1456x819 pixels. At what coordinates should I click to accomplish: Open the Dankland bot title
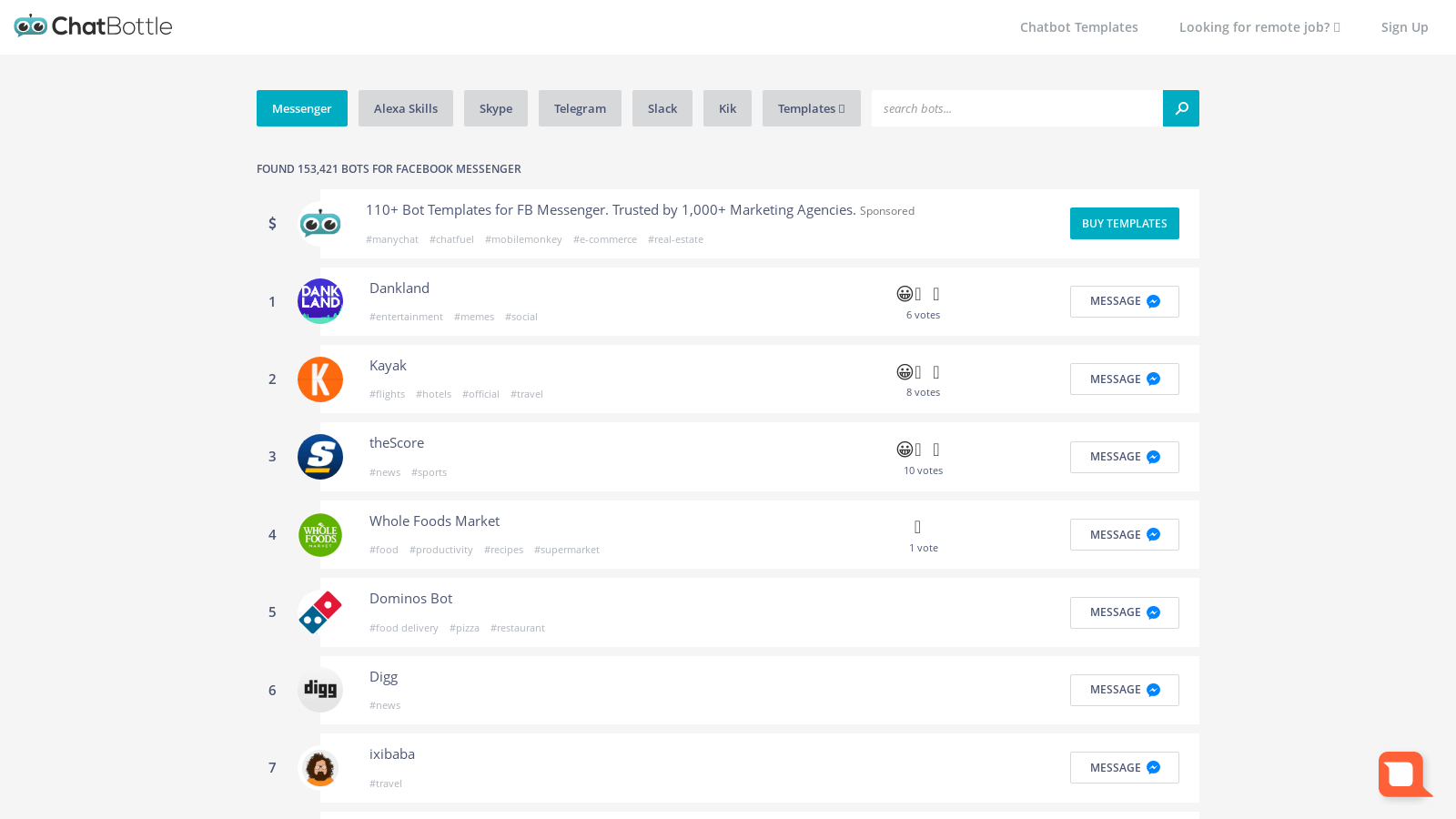point(399,288)
